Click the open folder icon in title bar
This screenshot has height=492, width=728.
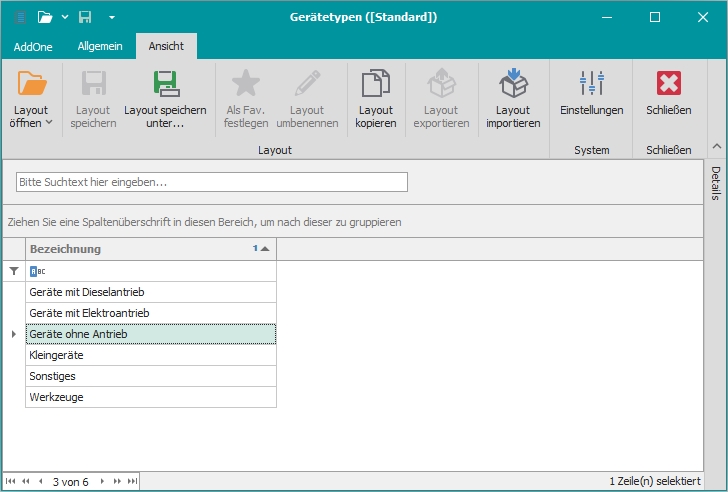(x=45, y=17)
